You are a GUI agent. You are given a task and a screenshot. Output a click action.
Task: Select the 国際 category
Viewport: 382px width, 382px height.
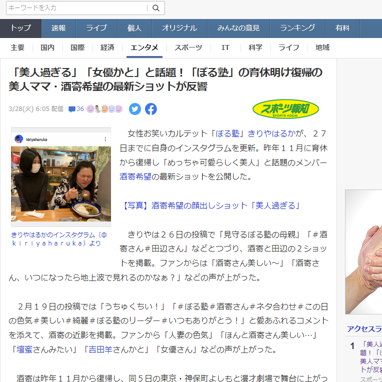point(77,48)
